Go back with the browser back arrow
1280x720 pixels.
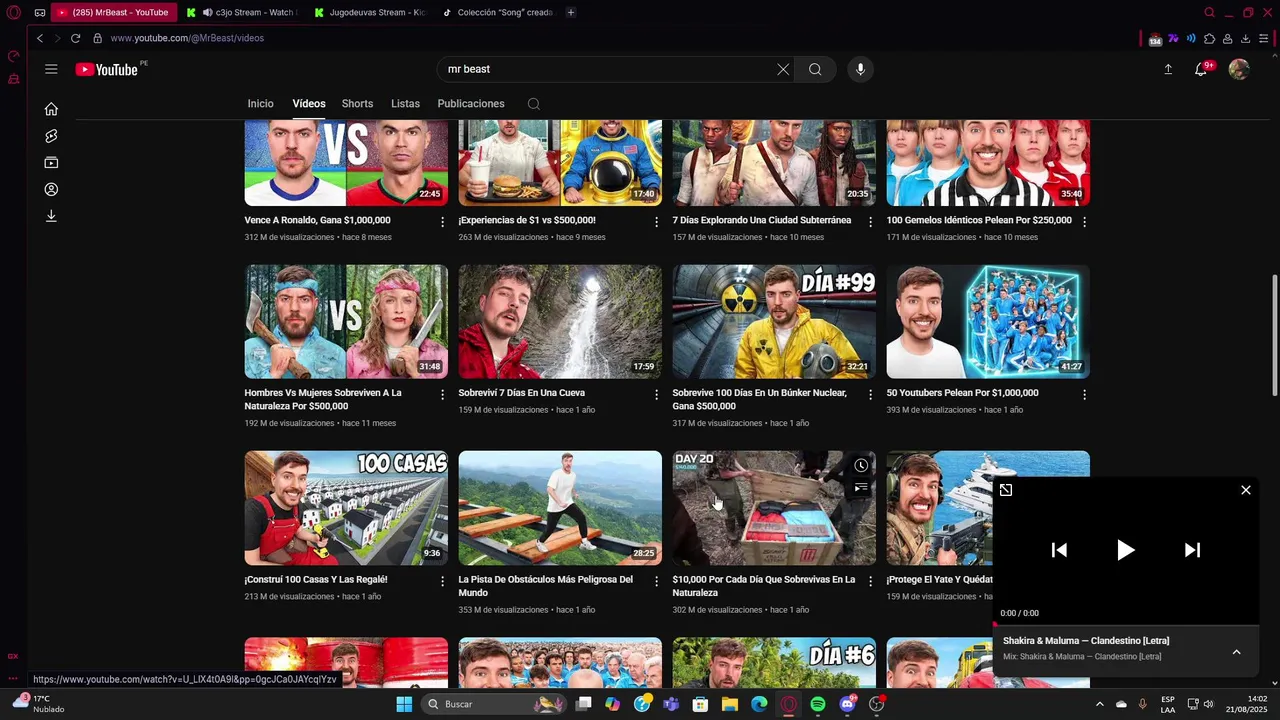(x=40, y=38)
